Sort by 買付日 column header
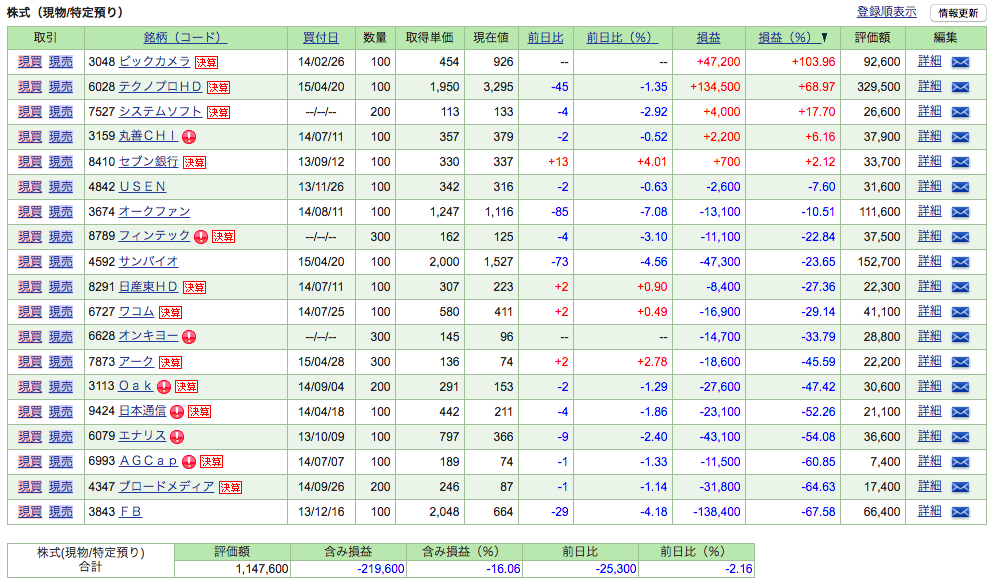 [x=321, y=38]
